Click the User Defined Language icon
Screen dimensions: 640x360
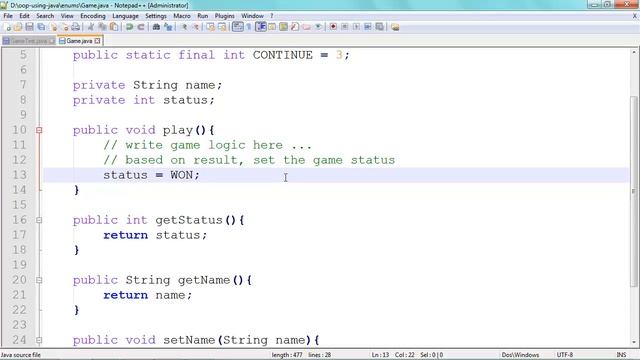(272, 27)
